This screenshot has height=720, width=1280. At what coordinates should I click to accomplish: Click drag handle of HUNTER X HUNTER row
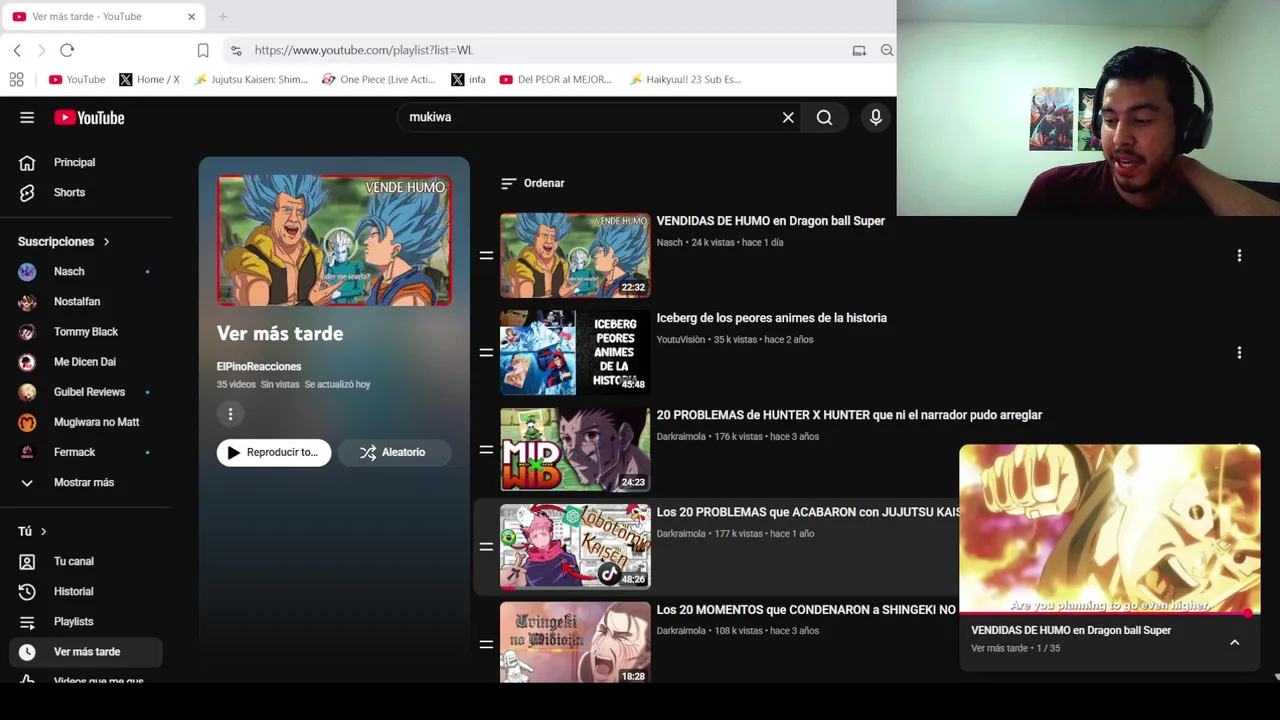(486, 450)
